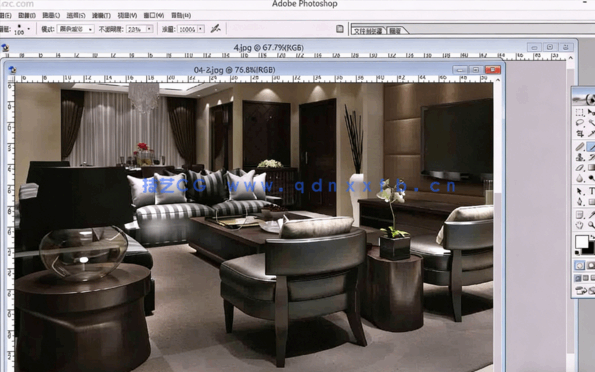Viewport: 595px width, 372px height.
Task: Select the Eraser tool
Action: coord(580,167)
